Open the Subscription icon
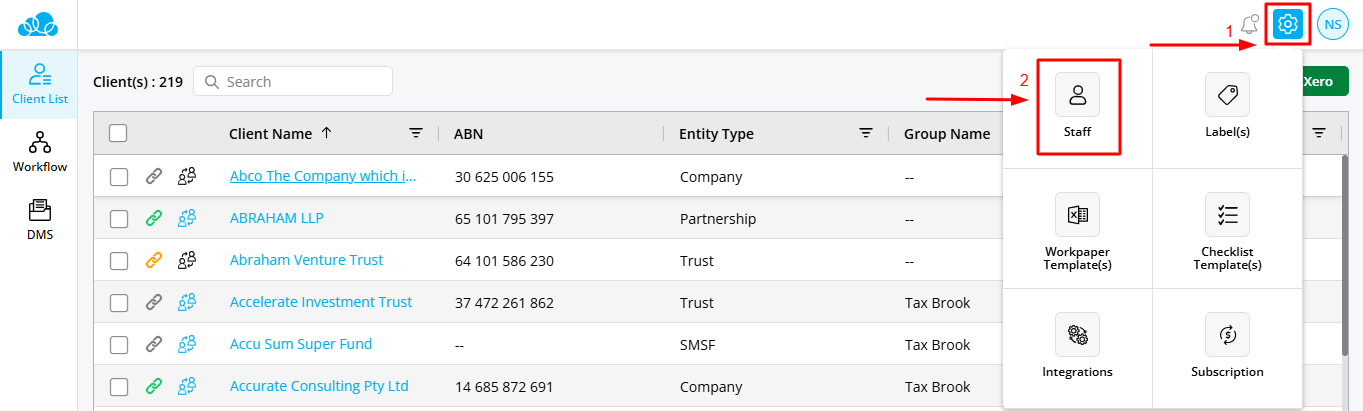The image size is (1363, 411). pos(1227,335)
